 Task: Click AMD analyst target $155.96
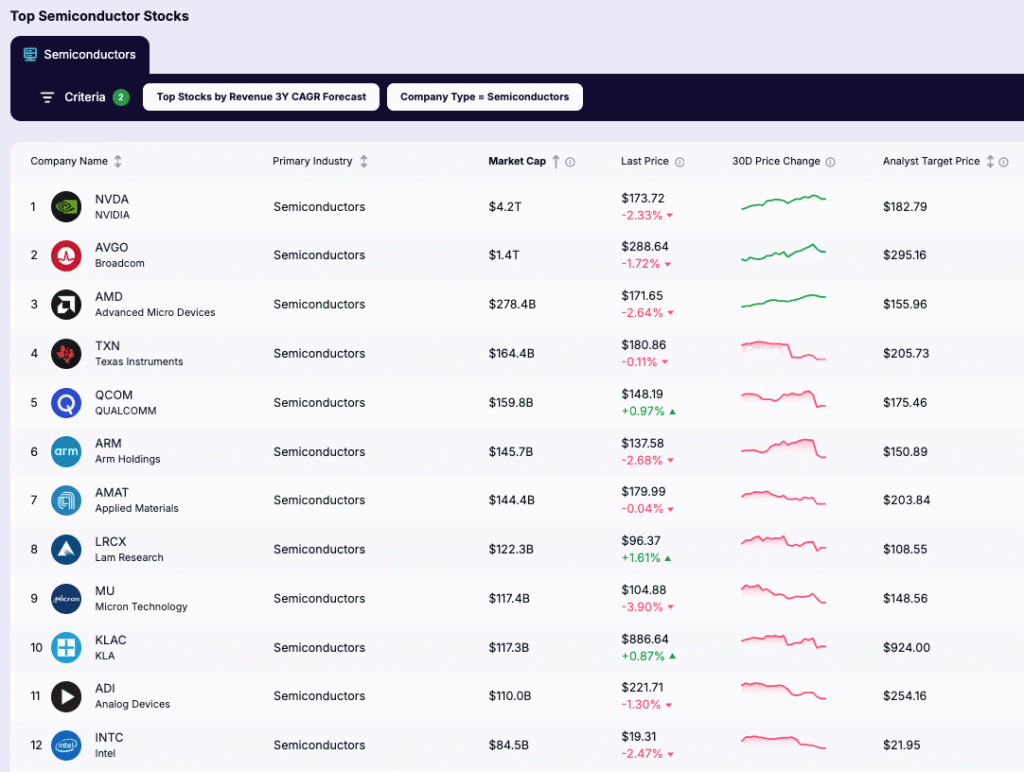coord(905,304)
